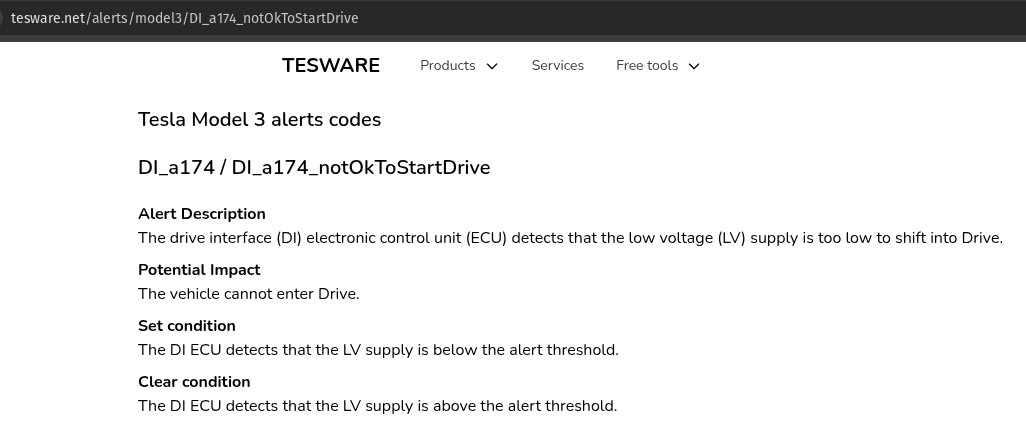Click the drive interface description sentence
Screen dimensions: 1026x429
(570, 238)
